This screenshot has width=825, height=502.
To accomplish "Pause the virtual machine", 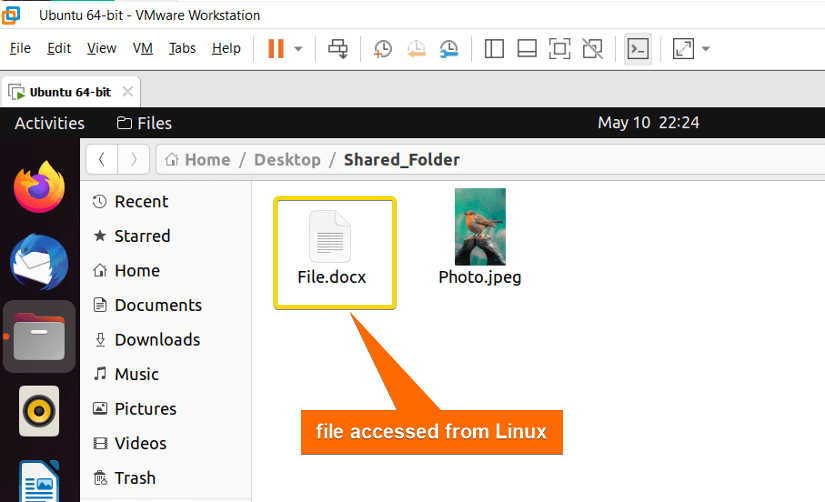I will click(276, 49).
